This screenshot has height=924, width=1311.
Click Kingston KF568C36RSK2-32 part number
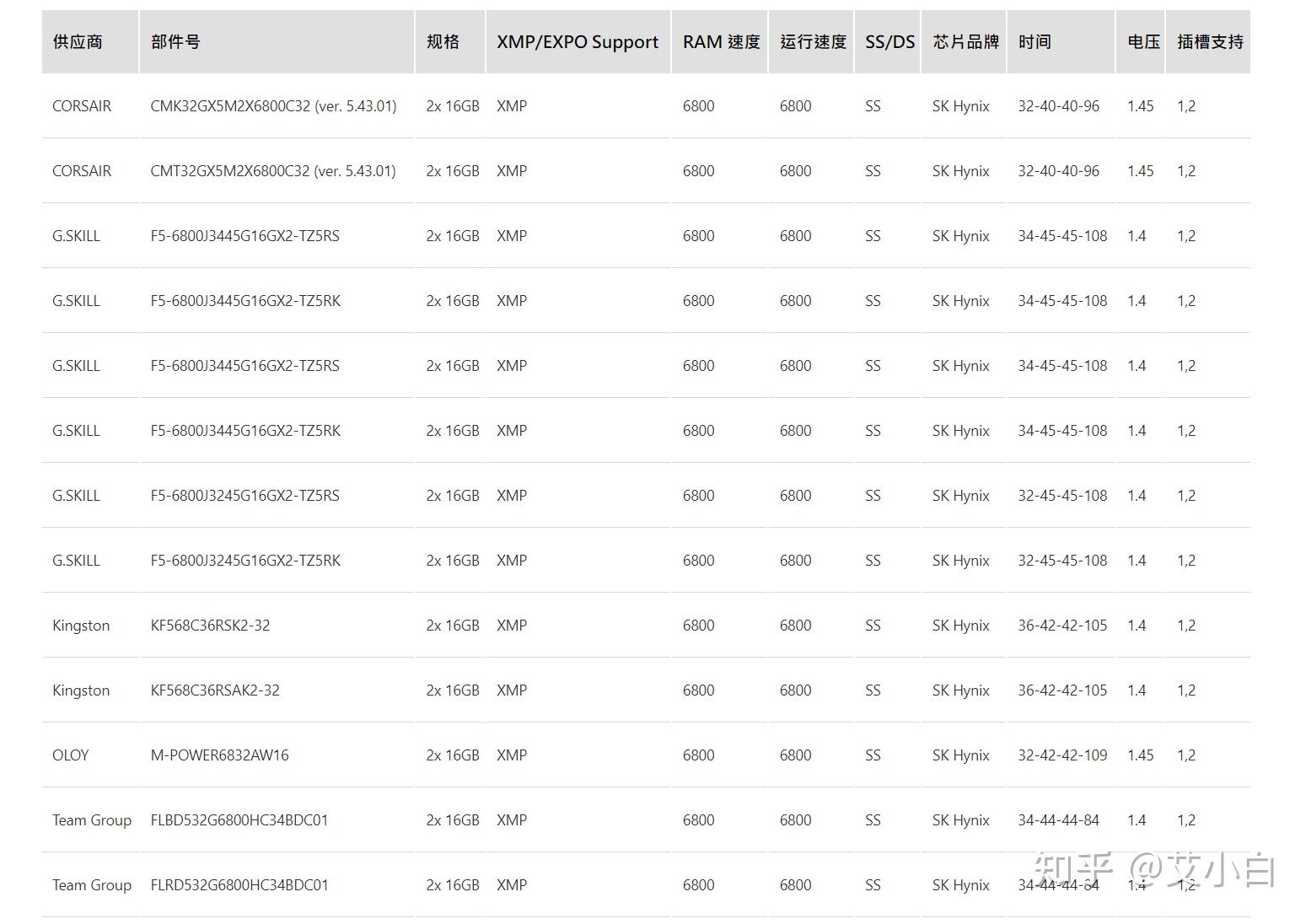[x=210, y=626]
